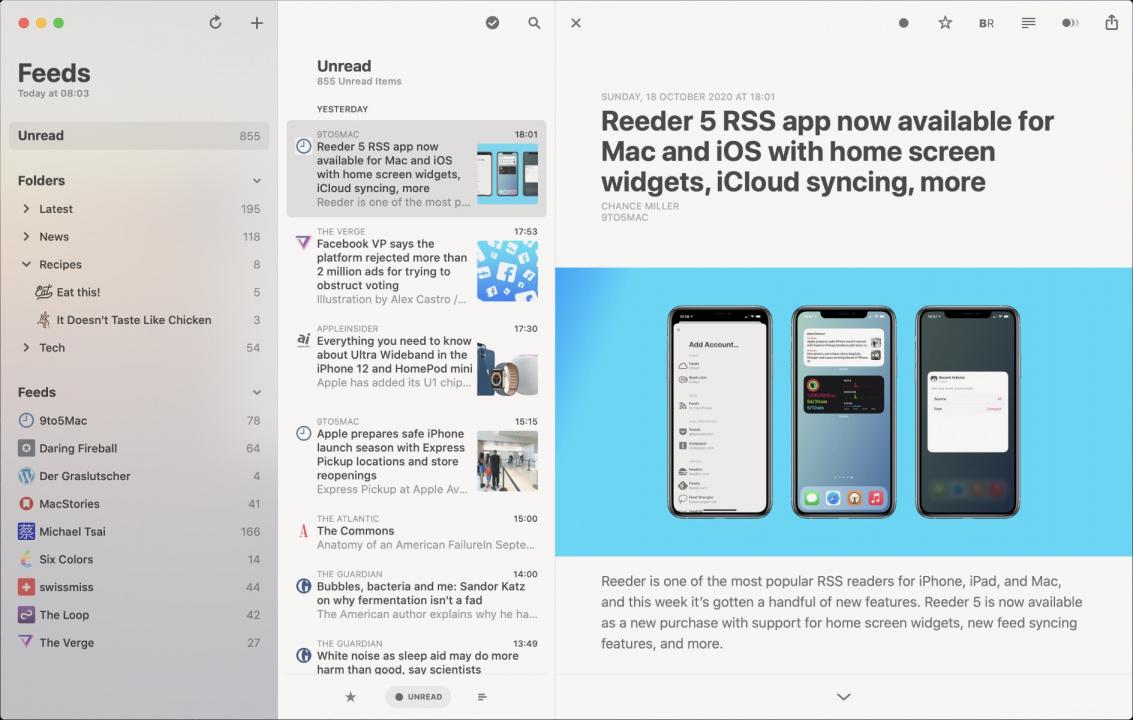Collapse the Feeds section

click(x=257, y=393)
